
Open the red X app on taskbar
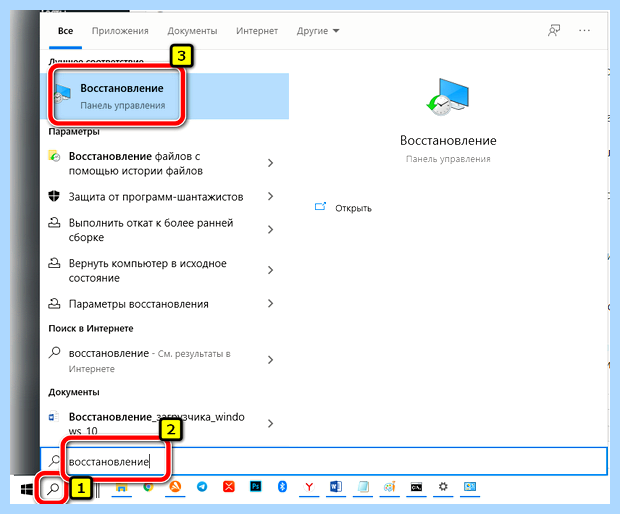[x=229, y=487]
